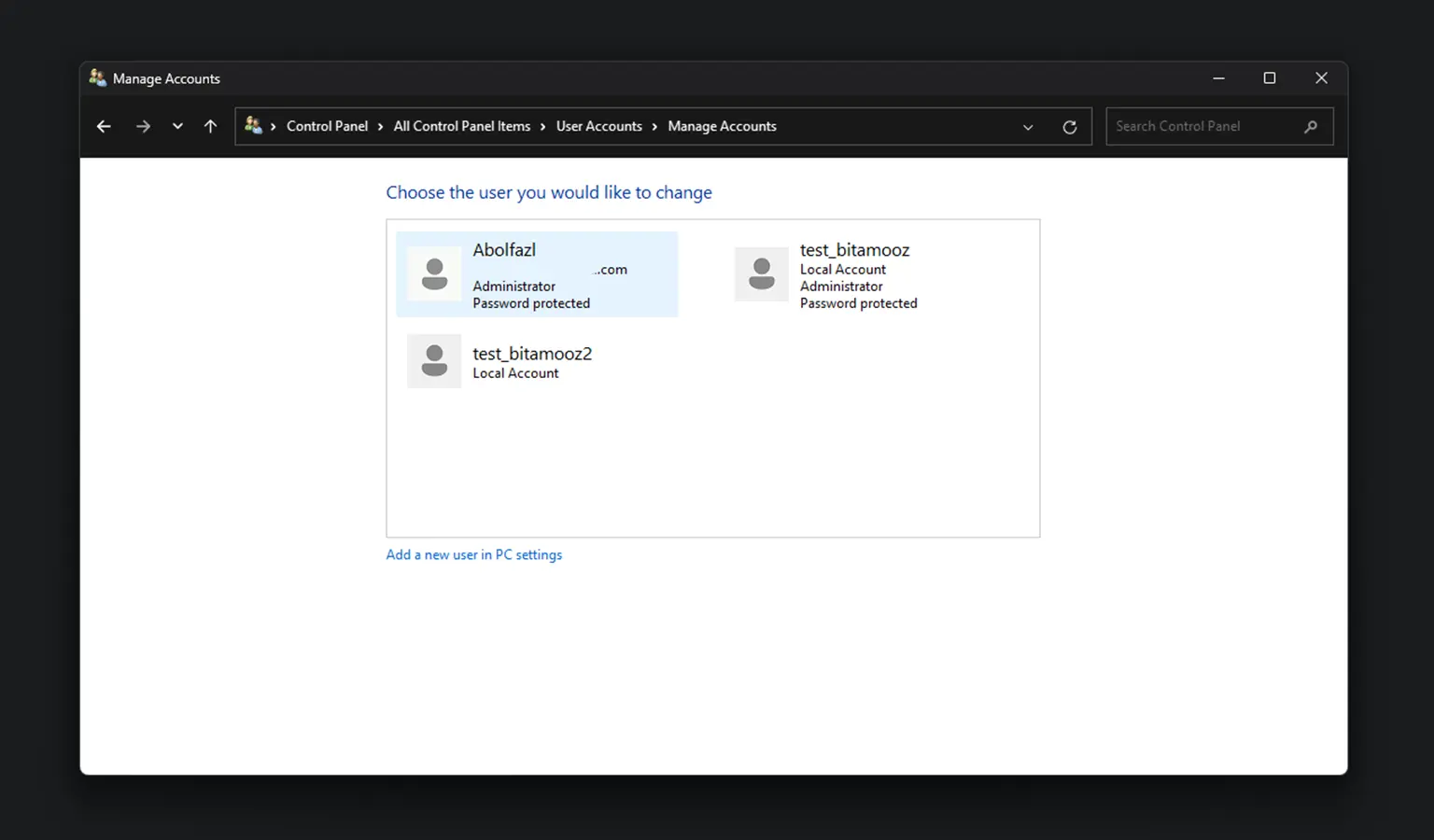The width and height of the screenshot is (1434, 840).
Task: Refresh the Manage Accounts page
Action: [x=1070, y=127]
